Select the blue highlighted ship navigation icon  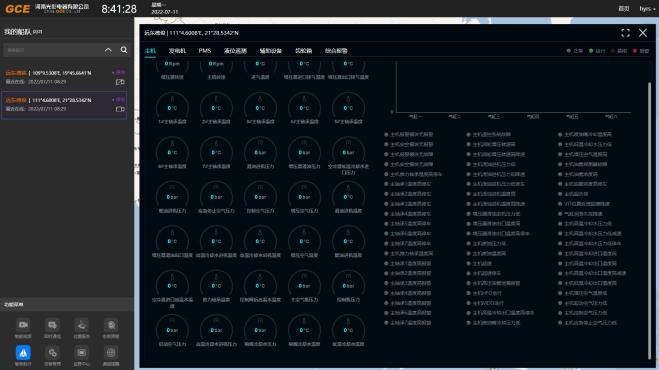23,352
